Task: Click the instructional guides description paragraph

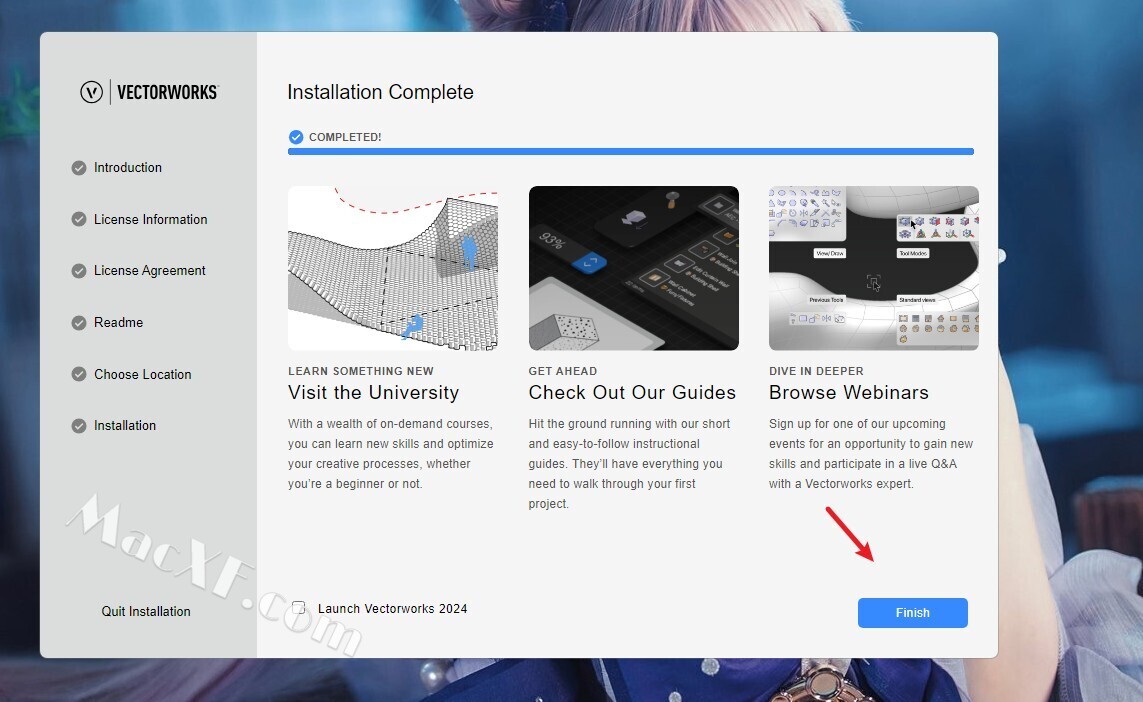Action: click(629, 464)
